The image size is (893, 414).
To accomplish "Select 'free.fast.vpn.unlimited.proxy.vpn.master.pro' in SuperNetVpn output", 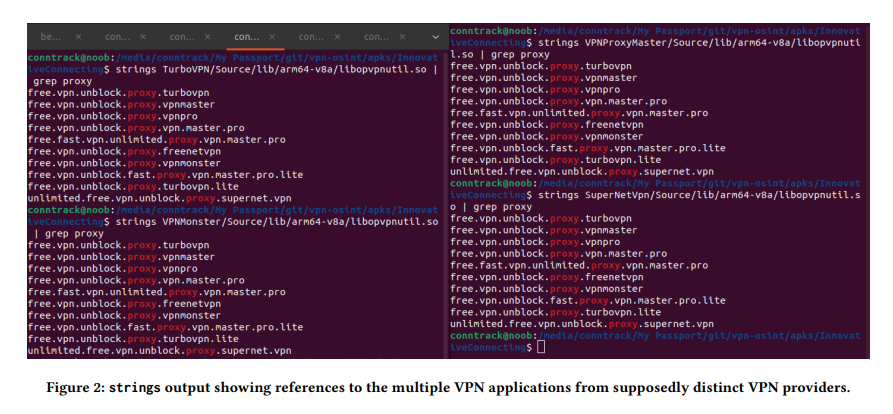I will (579, 265).
